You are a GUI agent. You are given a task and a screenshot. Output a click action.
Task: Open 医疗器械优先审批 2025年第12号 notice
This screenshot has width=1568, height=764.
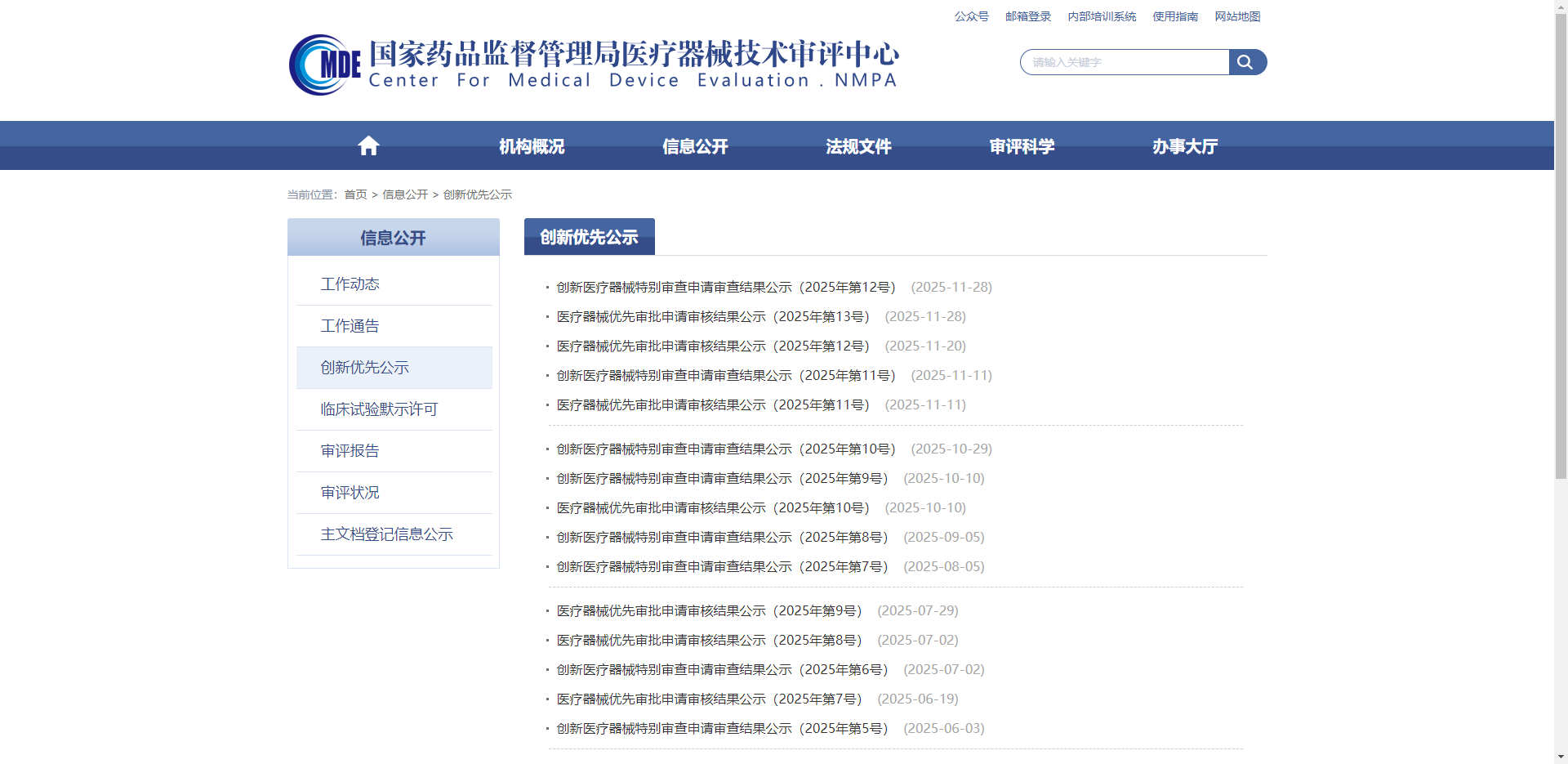pos(713,346)
